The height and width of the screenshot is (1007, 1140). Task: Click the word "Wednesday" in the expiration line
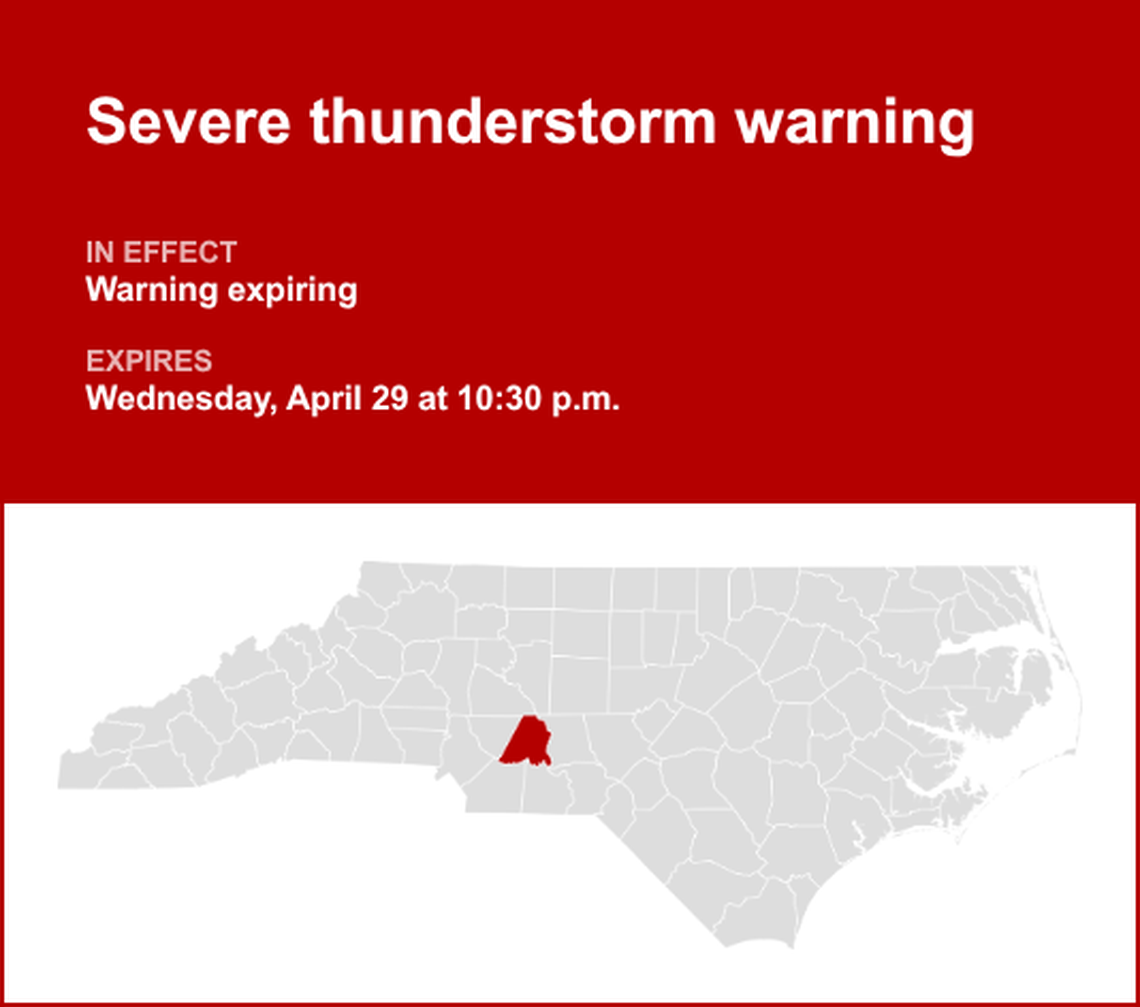coord(177,398)
